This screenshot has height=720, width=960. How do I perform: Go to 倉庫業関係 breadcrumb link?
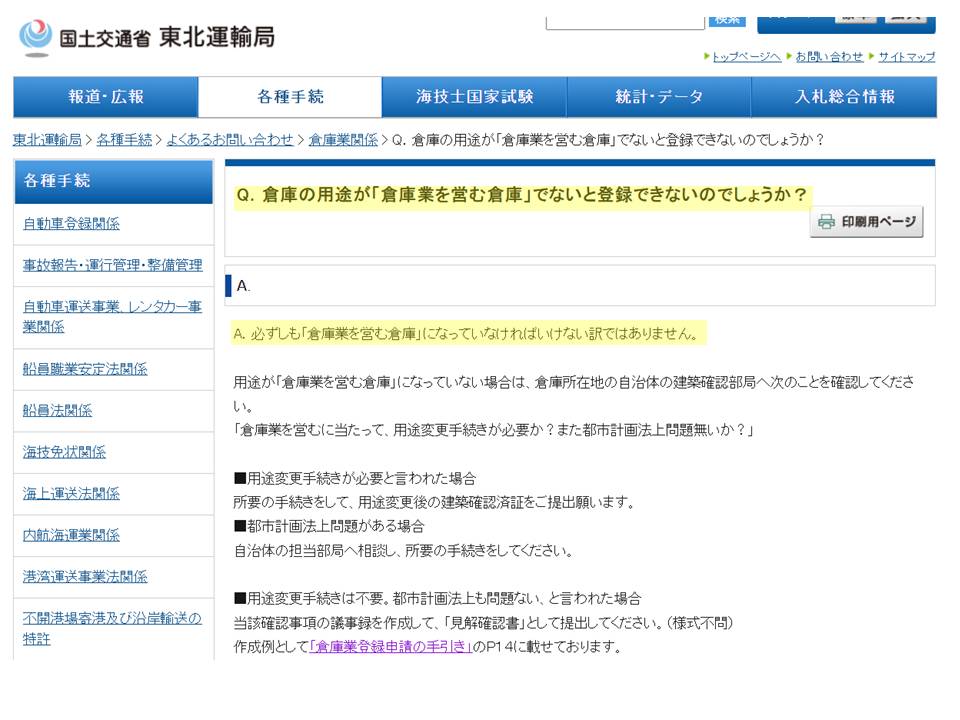point(343,139)
